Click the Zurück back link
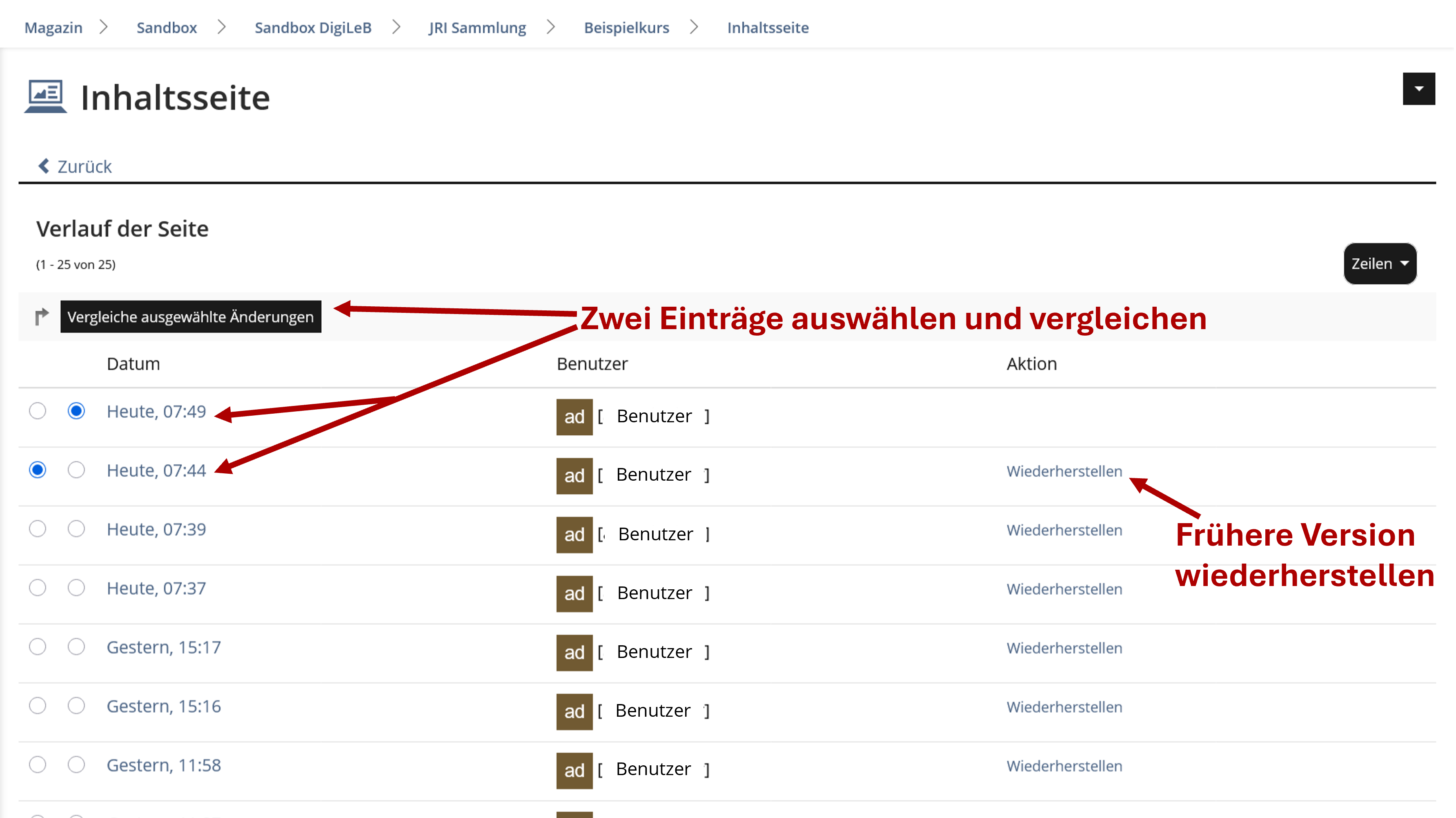Viewport: 1456px width, 818px height. click(84, 166)
